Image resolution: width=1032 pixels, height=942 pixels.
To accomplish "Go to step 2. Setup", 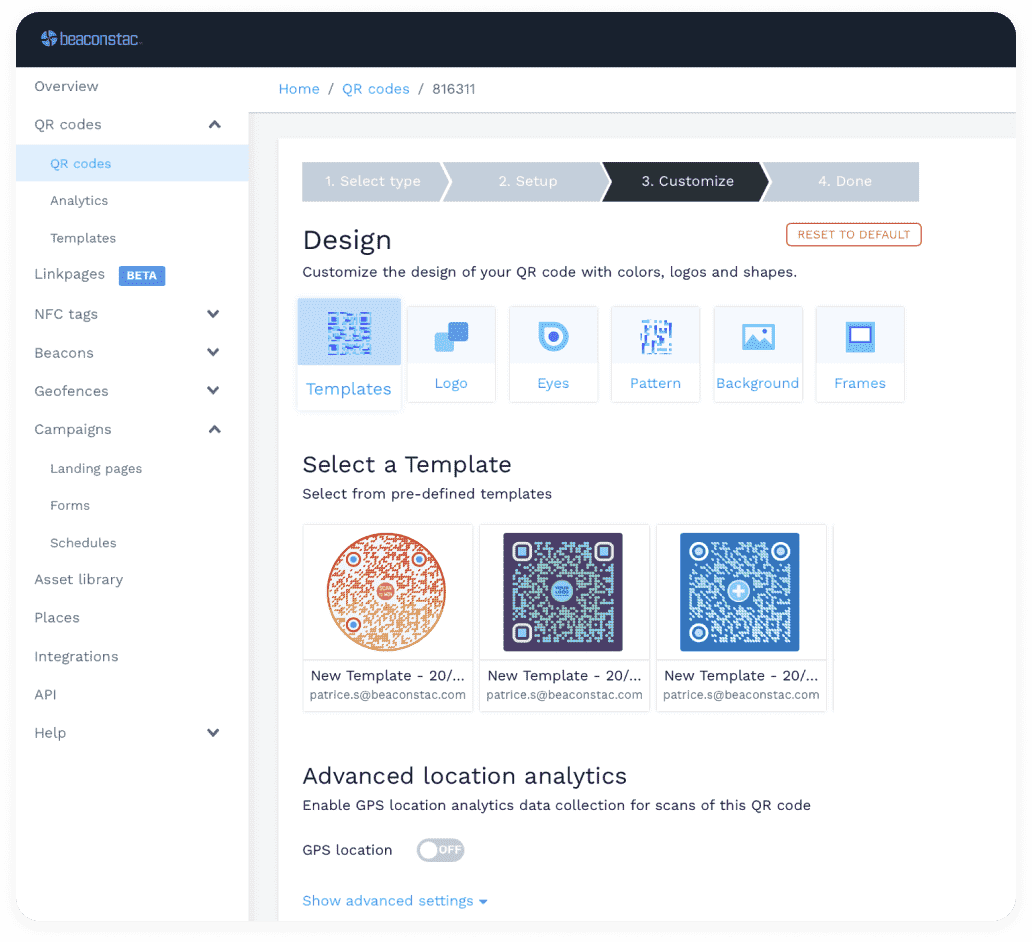I will (x=527, y=182).
